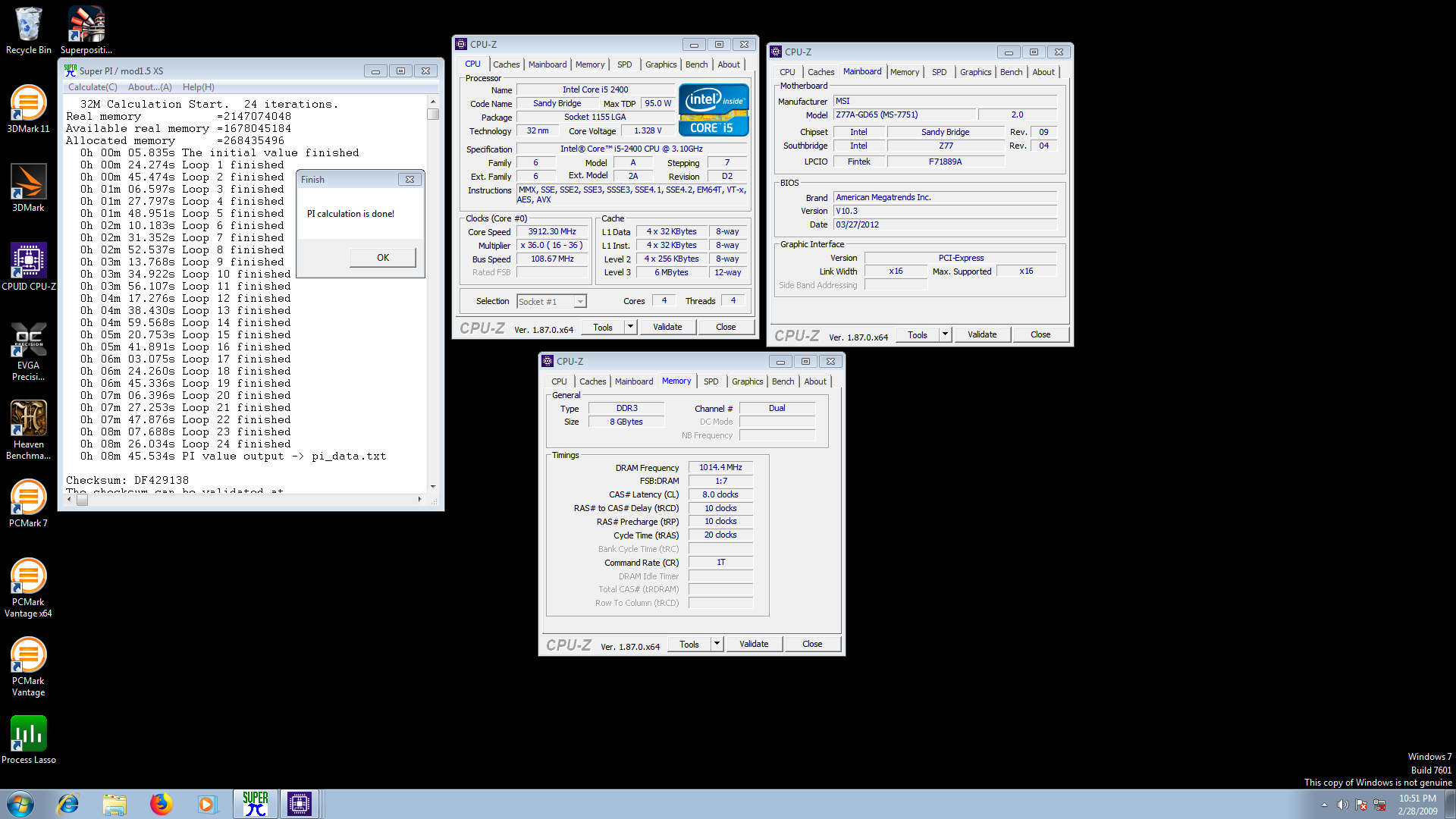This screenshot has width=1456, height=819.
Task: Click Super PI title bar icon
Action: pos(71,71)
